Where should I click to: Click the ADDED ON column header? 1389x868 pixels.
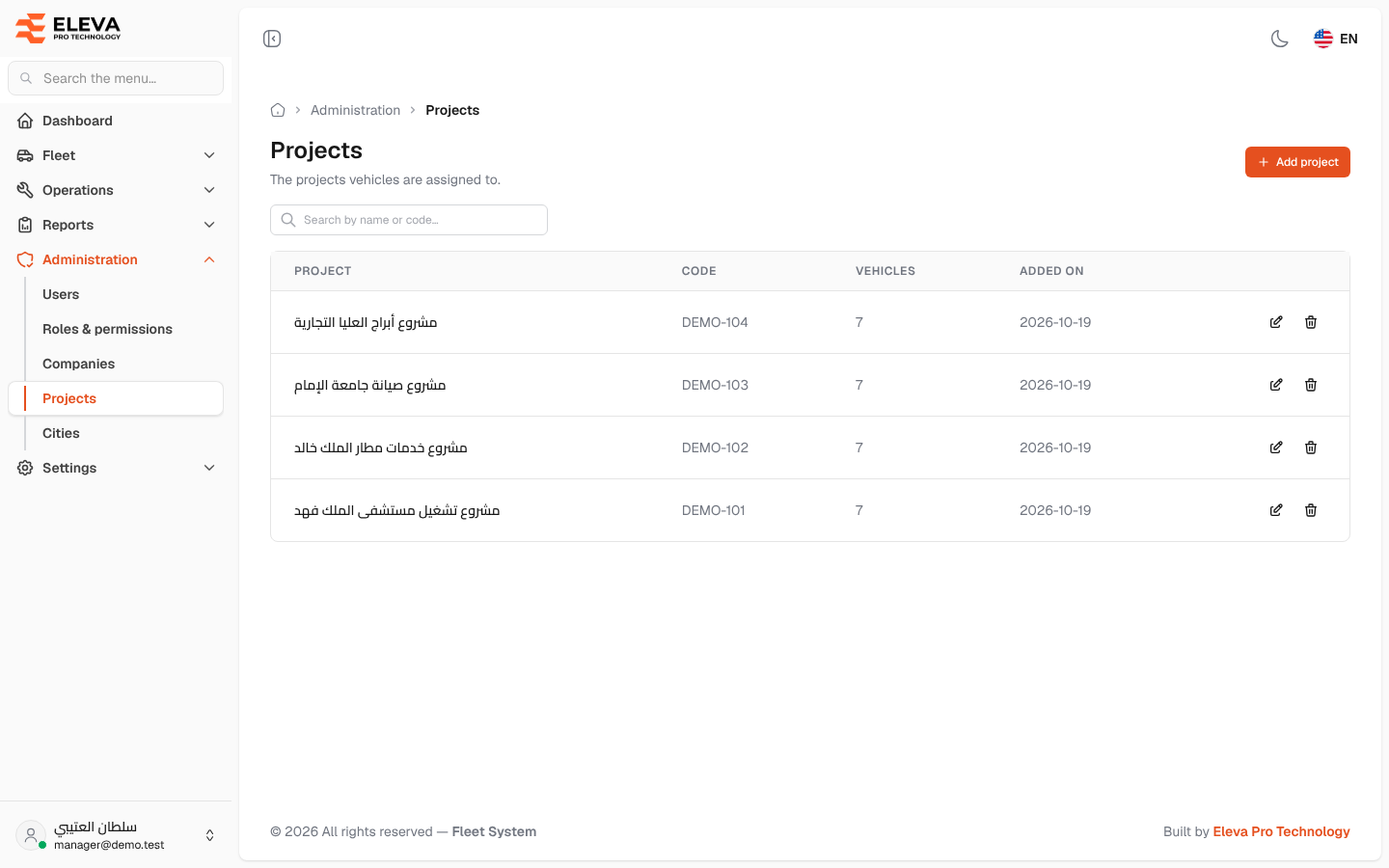(1051, 271)
